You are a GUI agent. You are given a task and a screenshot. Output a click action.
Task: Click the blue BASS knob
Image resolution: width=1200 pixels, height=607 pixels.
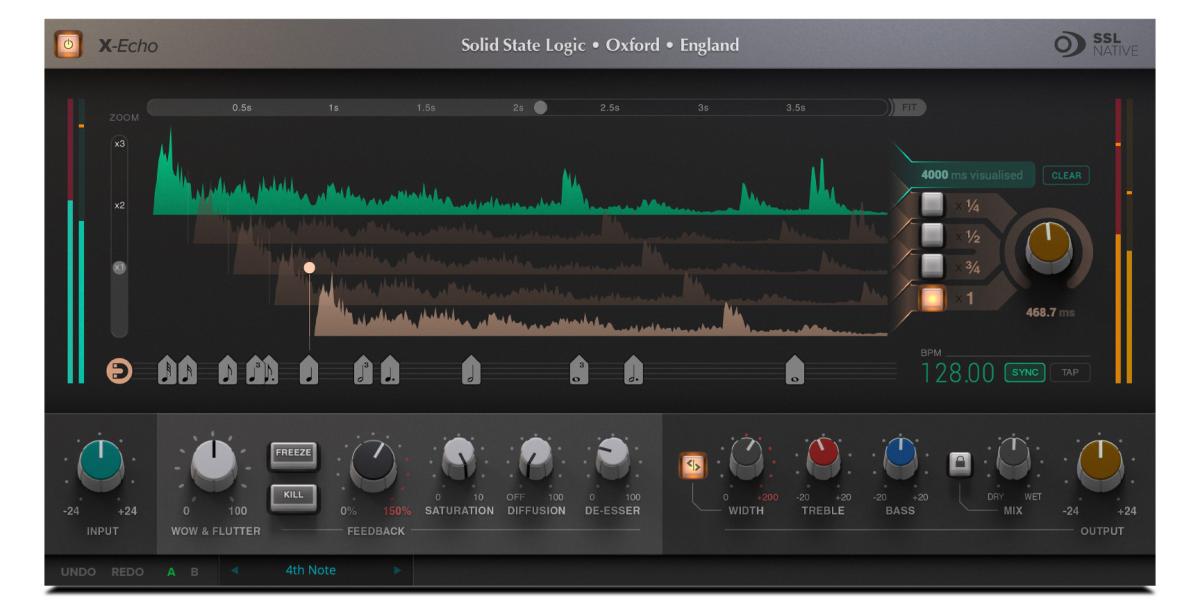click(x=900, y=458)
